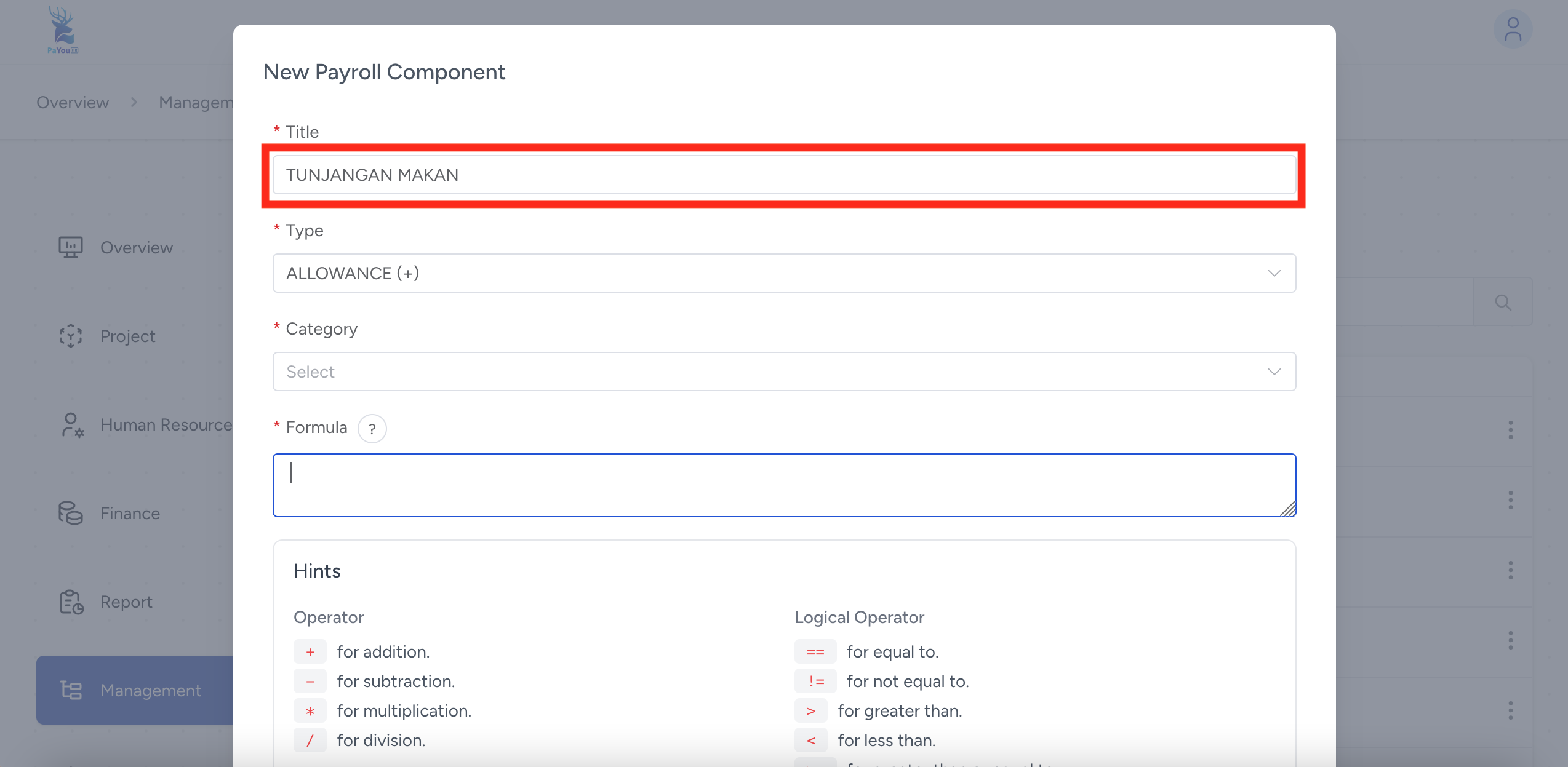Click the Formula textarea resize handle
1568x767 pixels.
[x=1289, y=509]
